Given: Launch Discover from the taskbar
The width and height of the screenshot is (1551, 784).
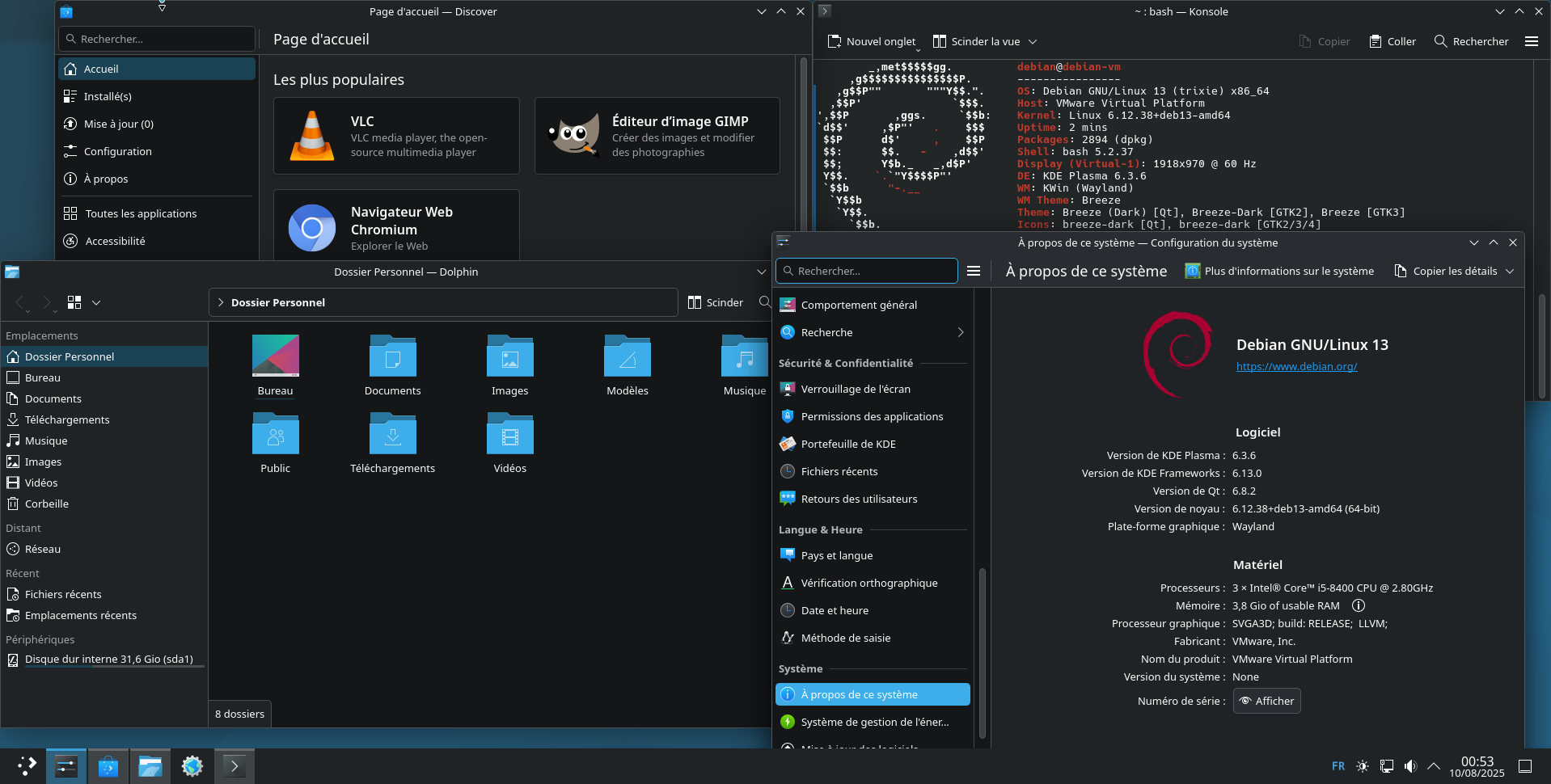Looking at the screenshot, I should [x=108, y=766].
